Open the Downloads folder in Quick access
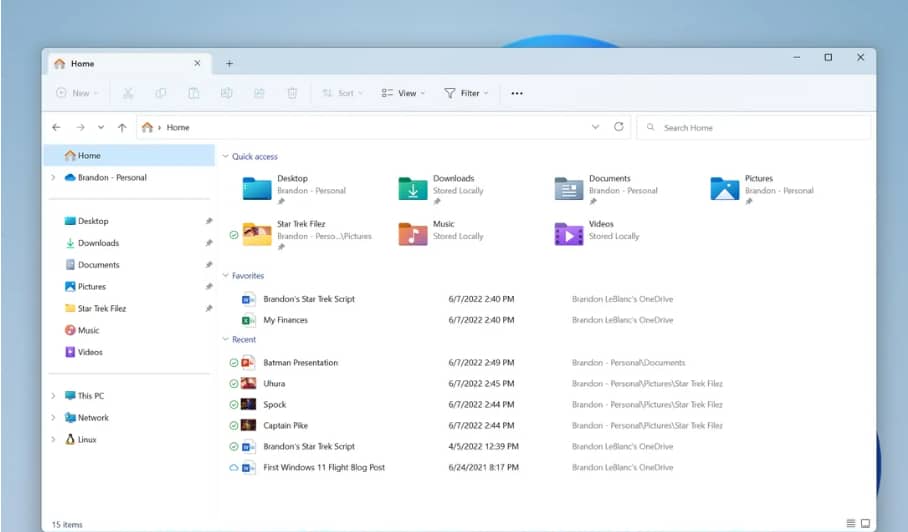Viewport: 908px width, 532px height. pyautogui.click(x=441, y=189)
